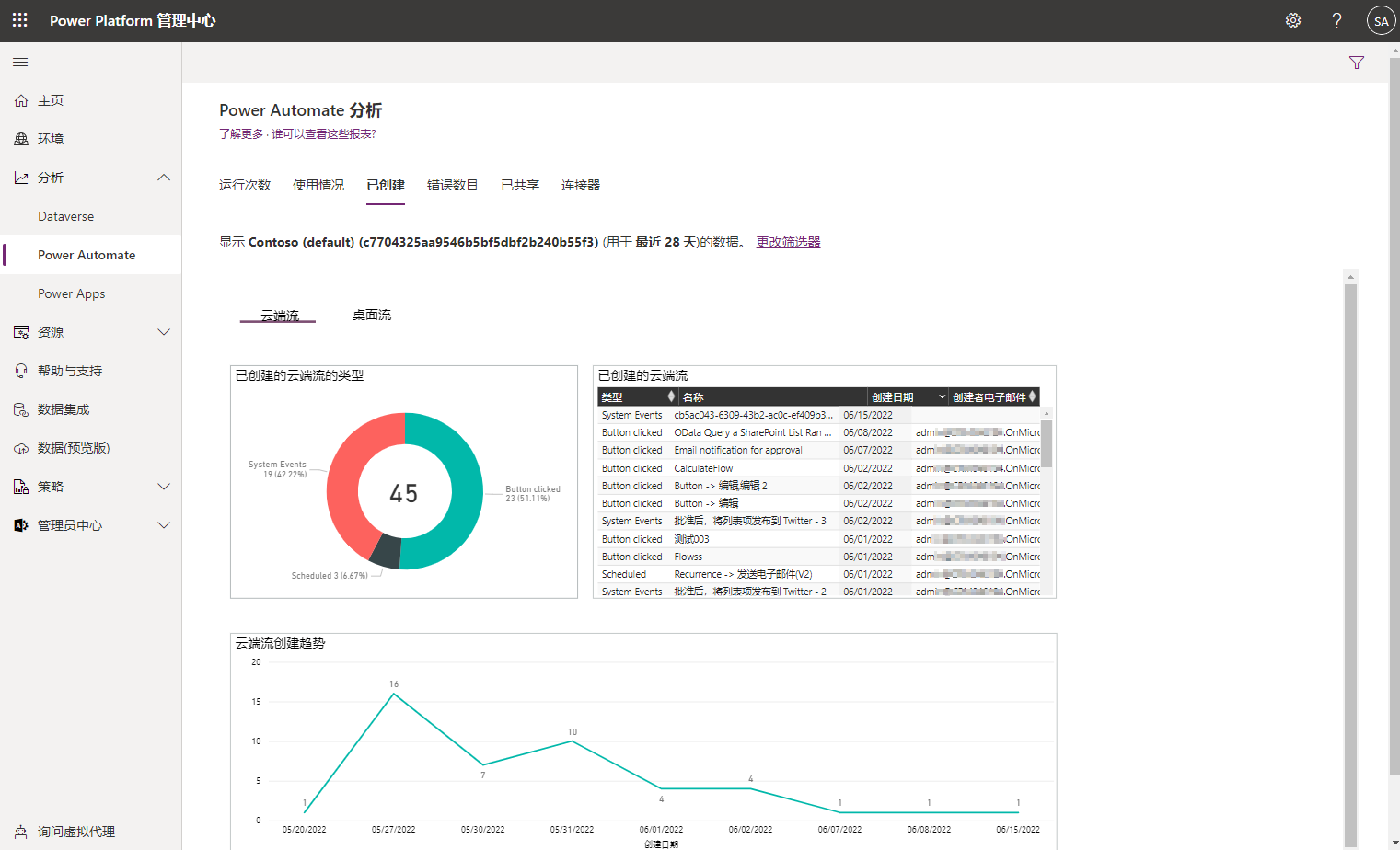The width and height of the screenshot is (1400, 850).
Task: Click the dark Scheduled donut segment
Action: click(x=387, y=551)
